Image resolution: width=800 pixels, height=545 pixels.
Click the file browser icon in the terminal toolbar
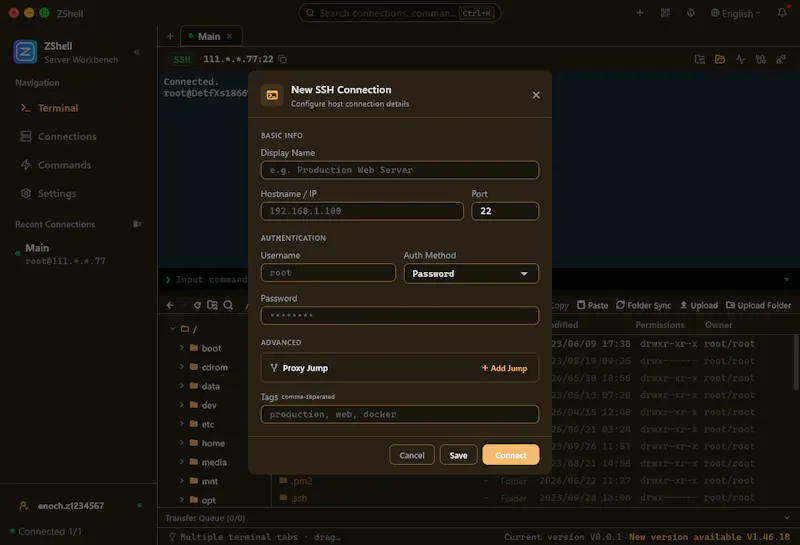point(699,59)
